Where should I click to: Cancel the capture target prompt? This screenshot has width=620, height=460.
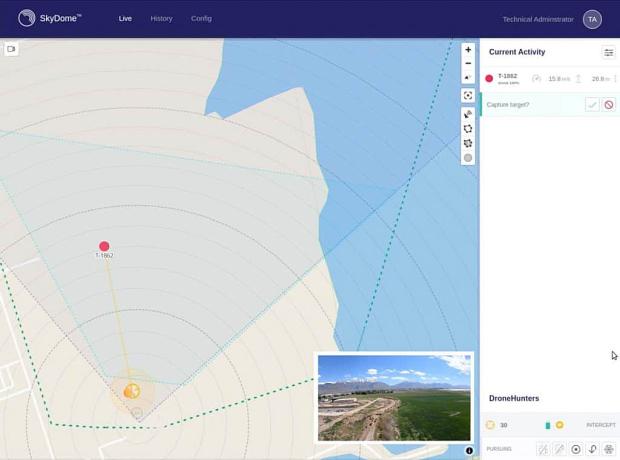click(x=608, y=104)
